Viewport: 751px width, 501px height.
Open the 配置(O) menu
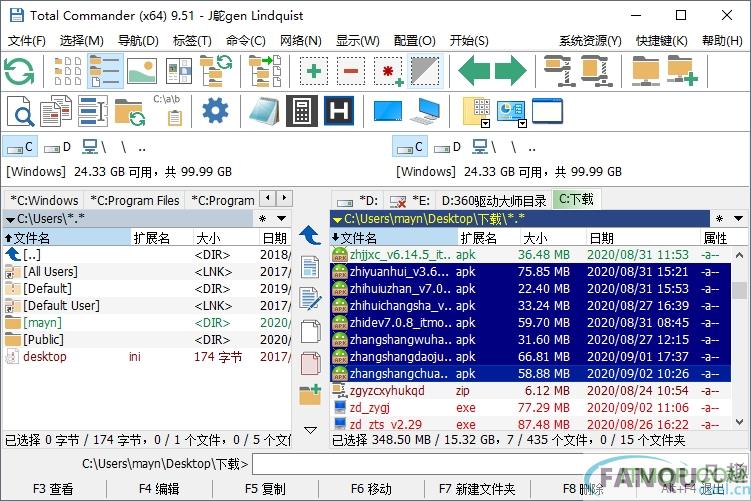pos(415,41)
